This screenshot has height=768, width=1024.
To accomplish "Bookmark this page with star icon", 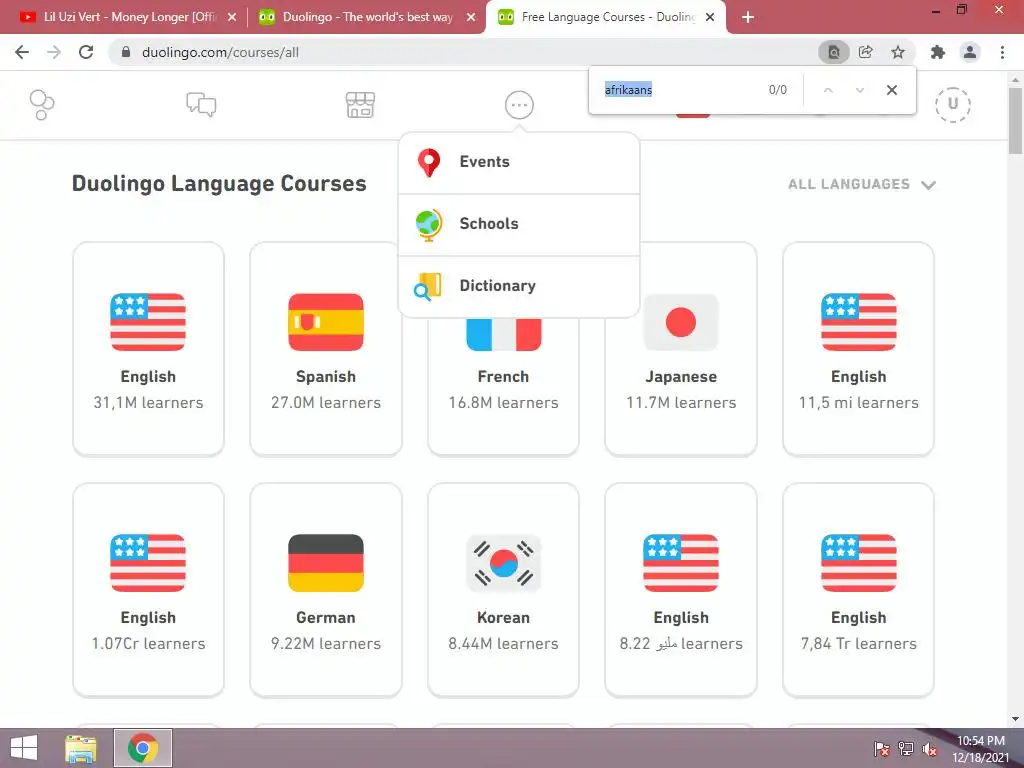I will [898, 52].
